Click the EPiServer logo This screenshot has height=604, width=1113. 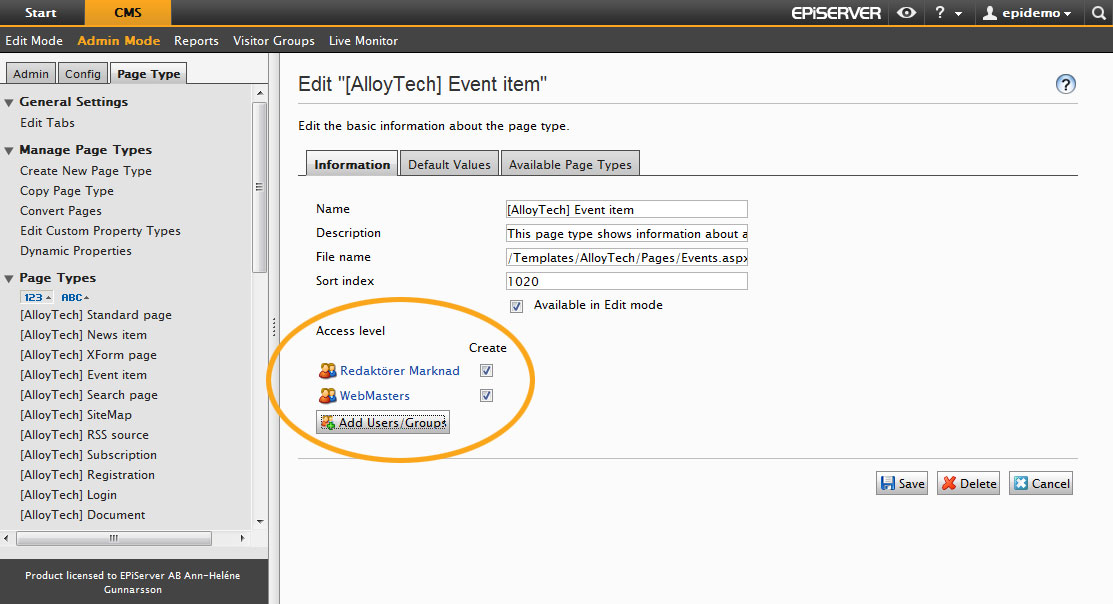836,13
